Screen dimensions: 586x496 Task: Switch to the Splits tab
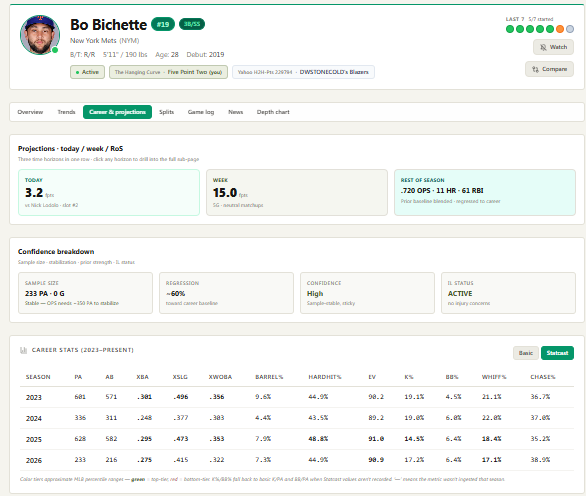(166, 112)
